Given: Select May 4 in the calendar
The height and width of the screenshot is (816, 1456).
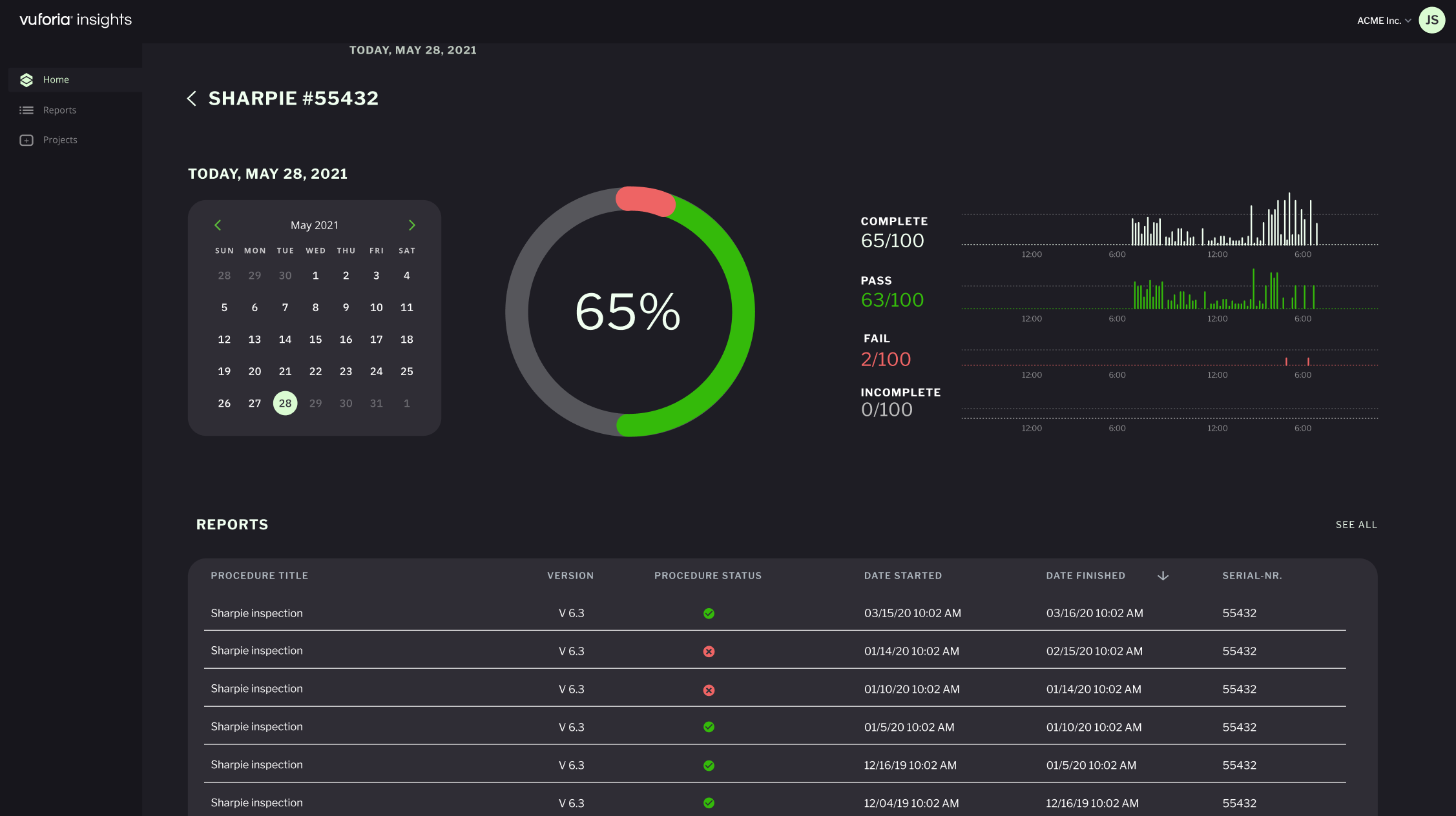Looking at the screenshot, I should coord(406,276).
